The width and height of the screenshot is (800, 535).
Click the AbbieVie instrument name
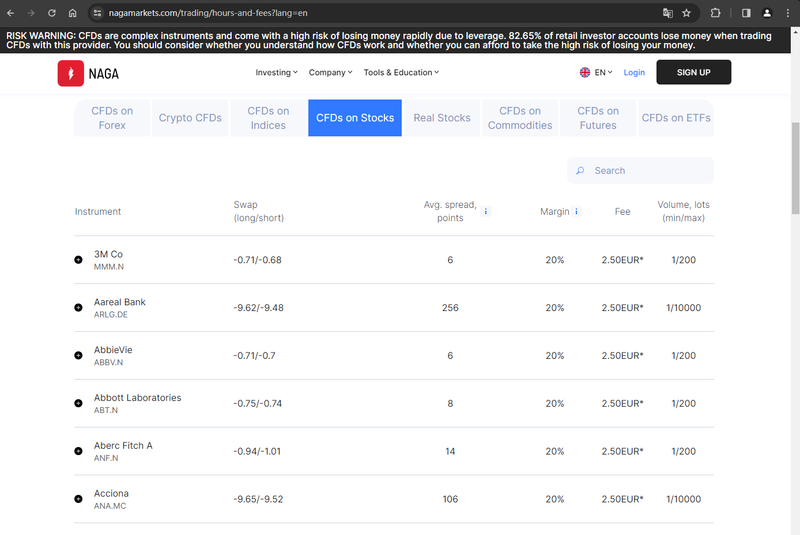(x=113, y=350)
